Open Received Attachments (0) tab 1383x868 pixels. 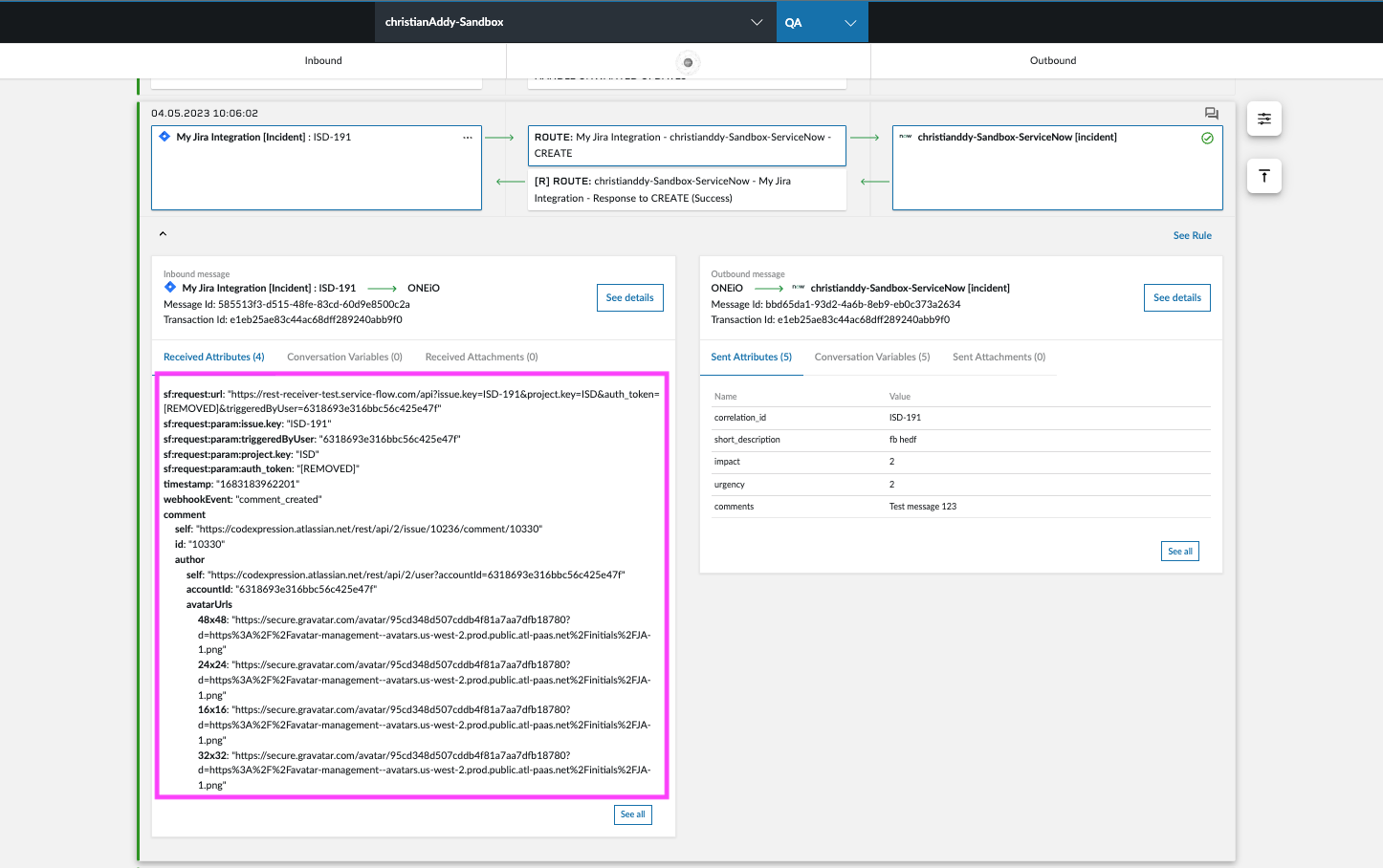click(x=481, y=357)
